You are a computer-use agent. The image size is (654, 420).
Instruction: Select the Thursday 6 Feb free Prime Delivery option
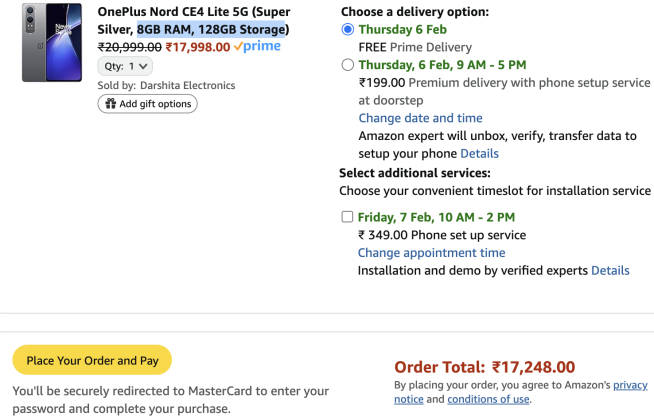pyautogui.click(x=348, y=30)
